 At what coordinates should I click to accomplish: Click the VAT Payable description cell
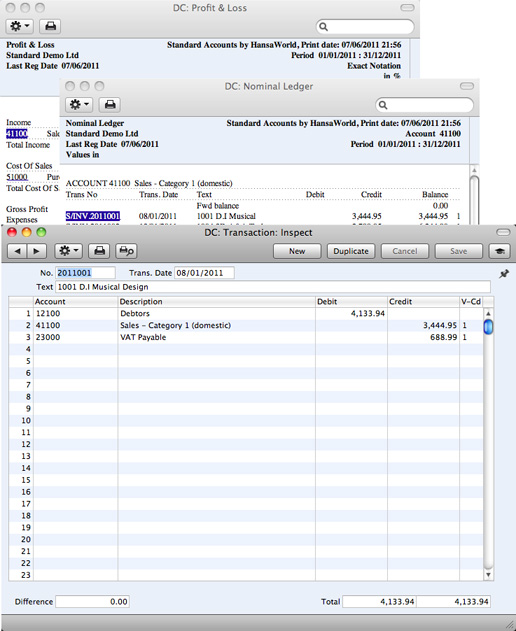point(217,337)
